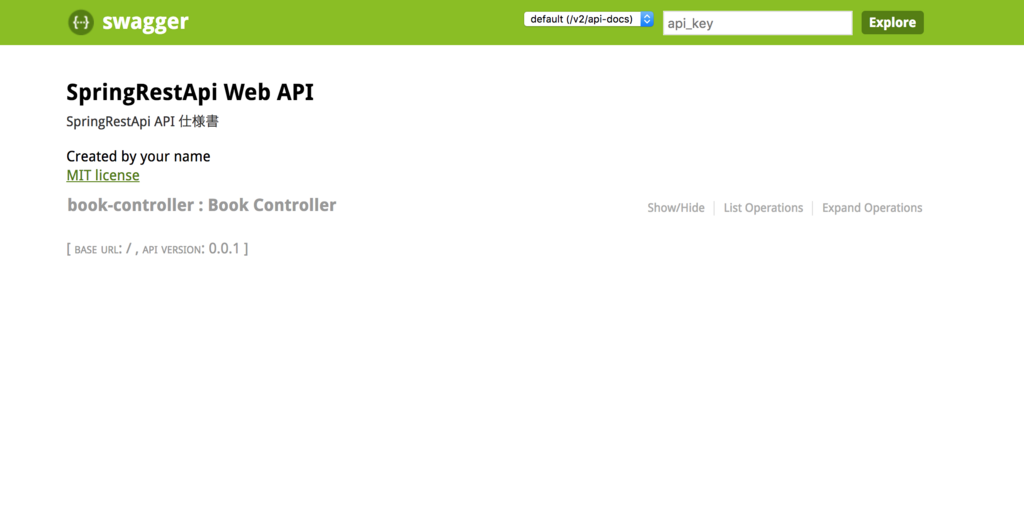Click List Operations link
1024x532 pixels.
pos(763,208)
